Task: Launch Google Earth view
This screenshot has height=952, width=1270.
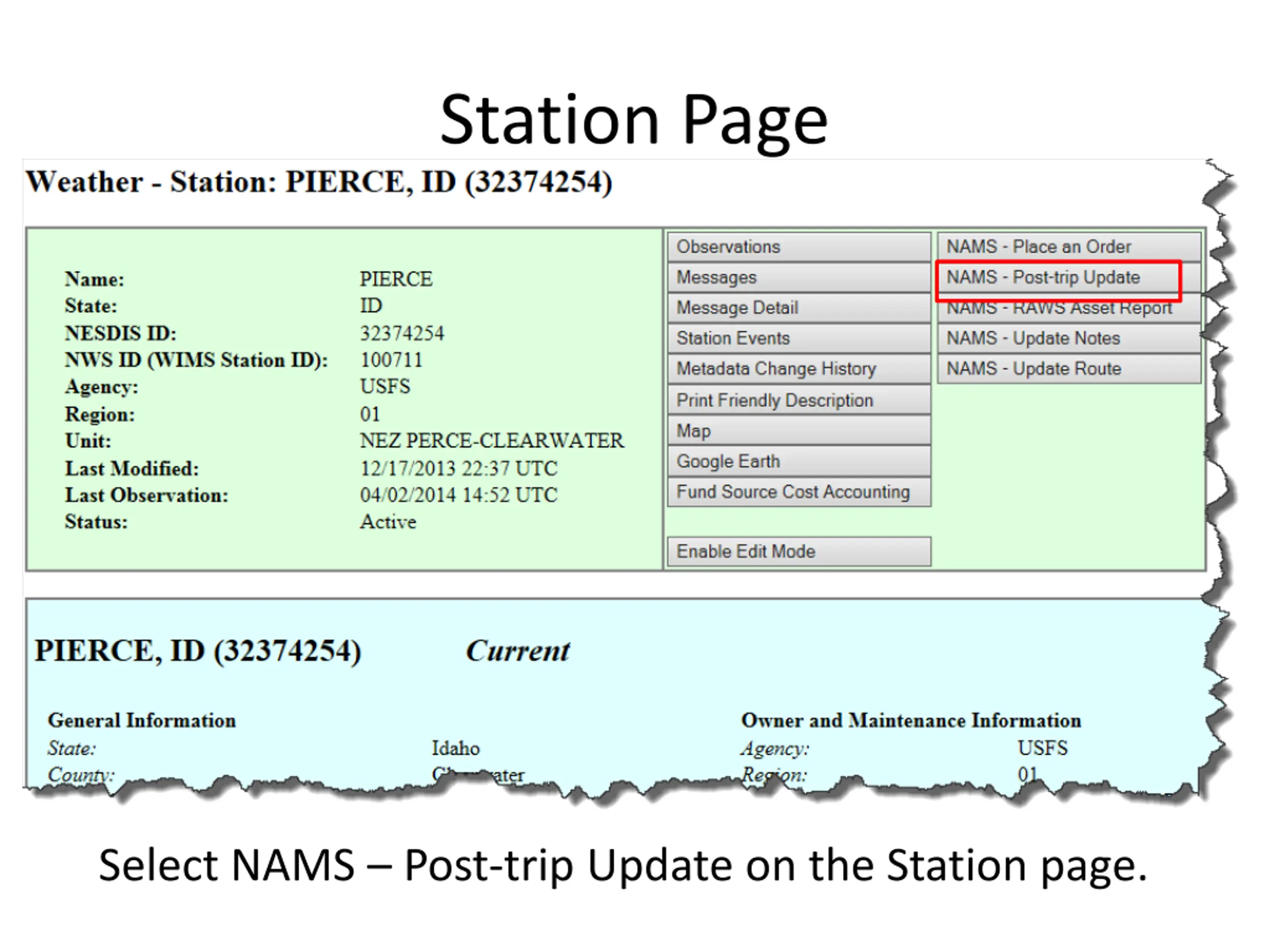Action: click(799, 461)
